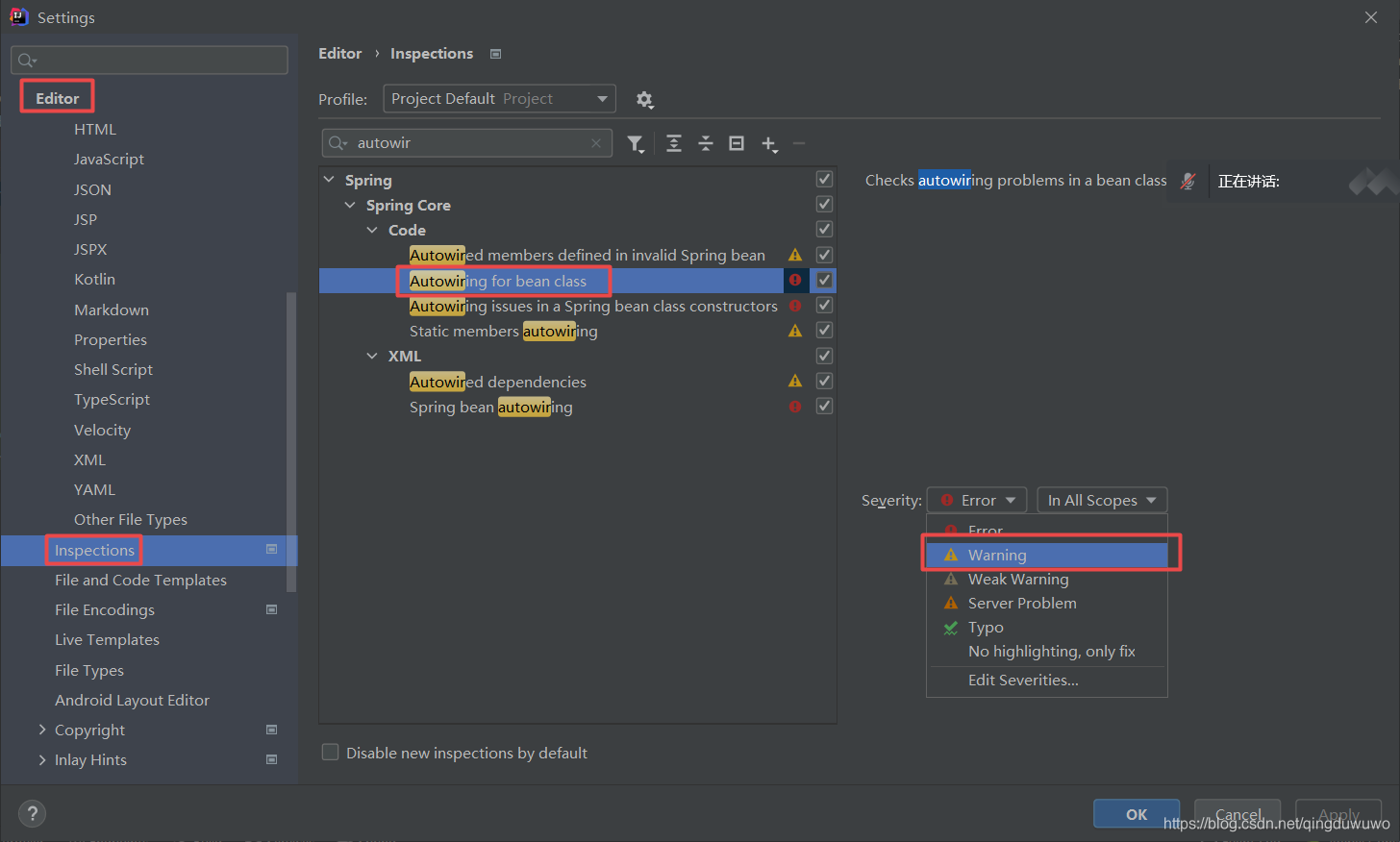The height and width of the screenshot is (842, 1400).
Task: Open the 'In All Scopes' dropdown
Action: 1102,500
